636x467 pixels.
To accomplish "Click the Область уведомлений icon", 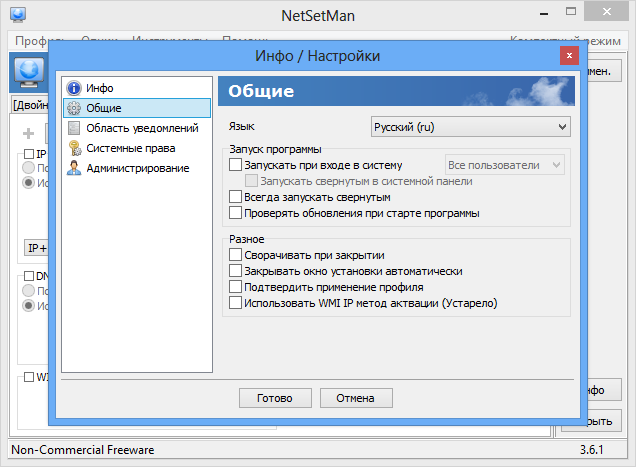I will (74, 128).
